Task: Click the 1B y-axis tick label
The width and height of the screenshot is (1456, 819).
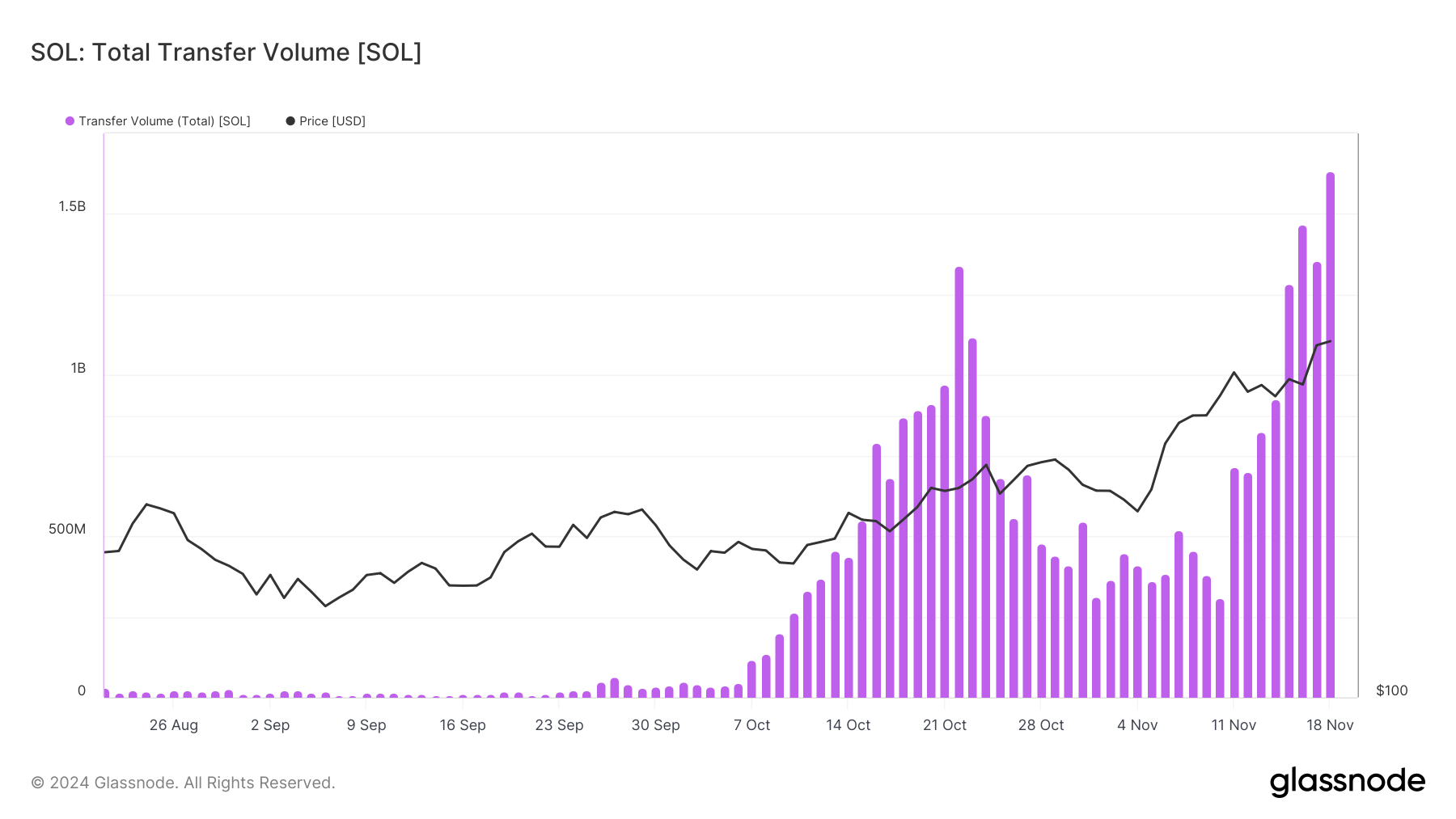Action: click(x=78, y=369)
